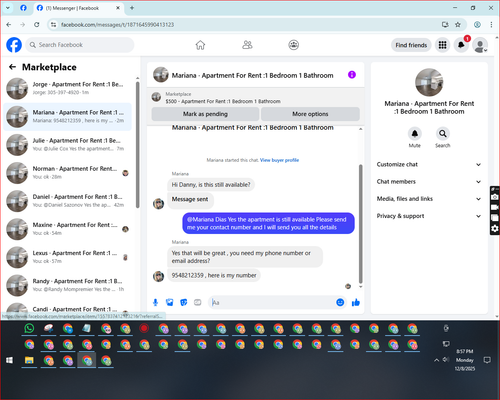
Task: Open Randy apartment conversation
Action: 68,285
